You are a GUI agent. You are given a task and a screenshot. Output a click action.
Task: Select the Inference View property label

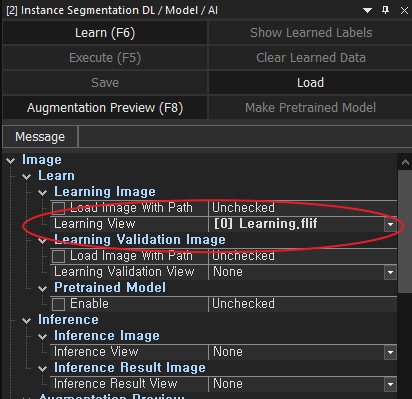(x=96, y=352)
